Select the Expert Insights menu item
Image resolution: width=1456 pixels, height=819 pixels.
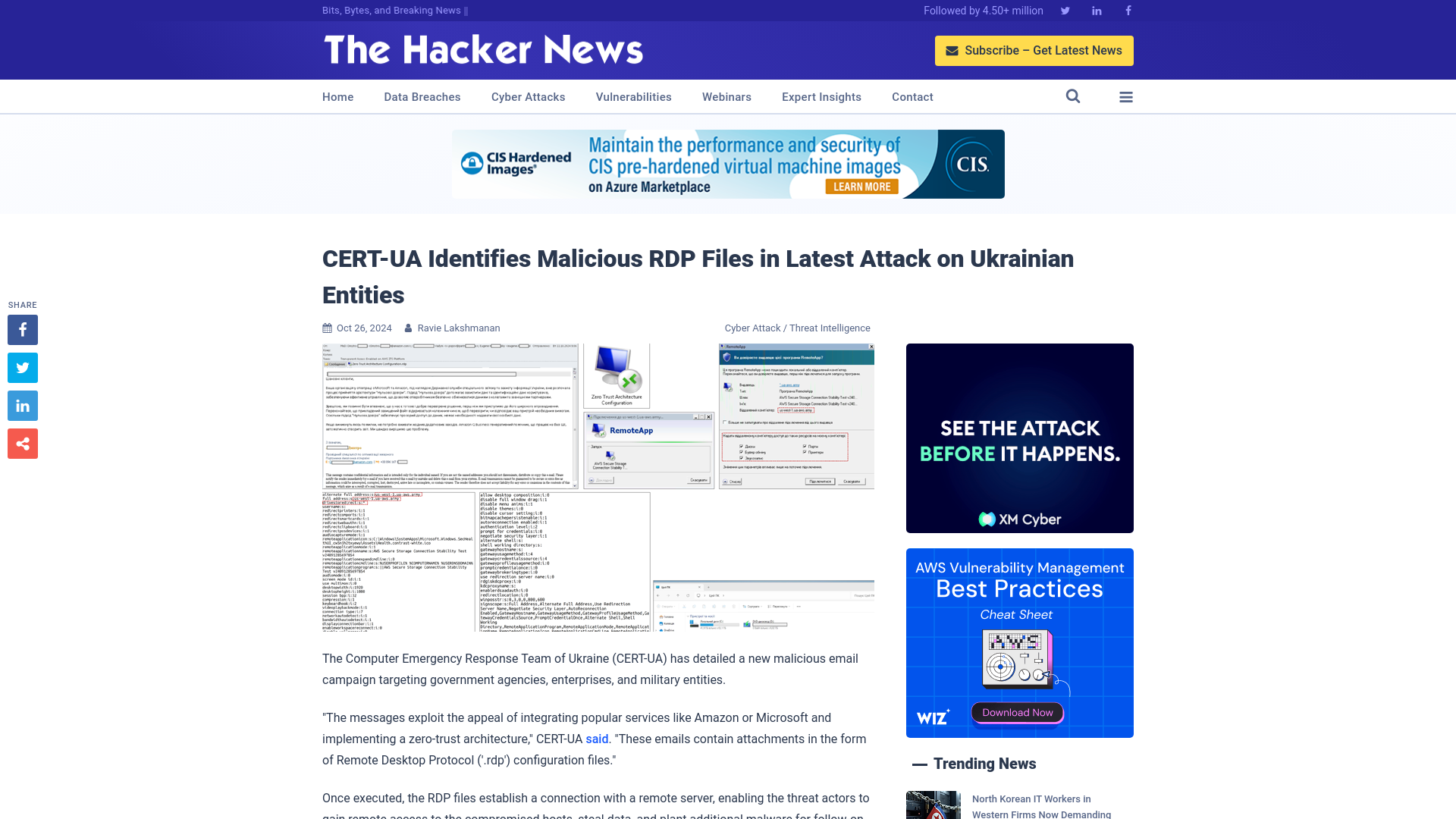point(821,96)
